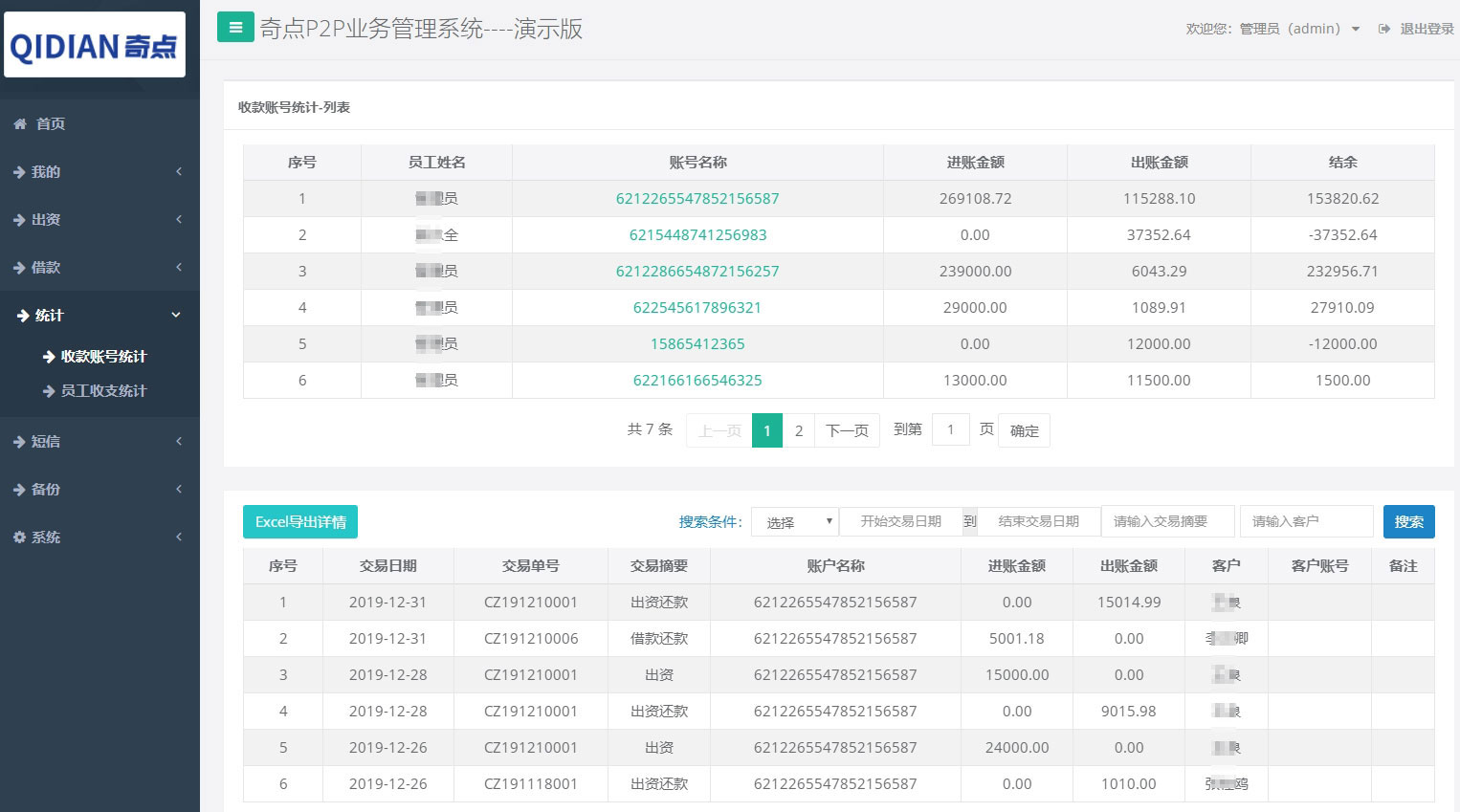This screenshot has width=1460, height=812.
Task: Click the 借款 sidebar icon
Action: pyautogui.click(x=17, y=267)
